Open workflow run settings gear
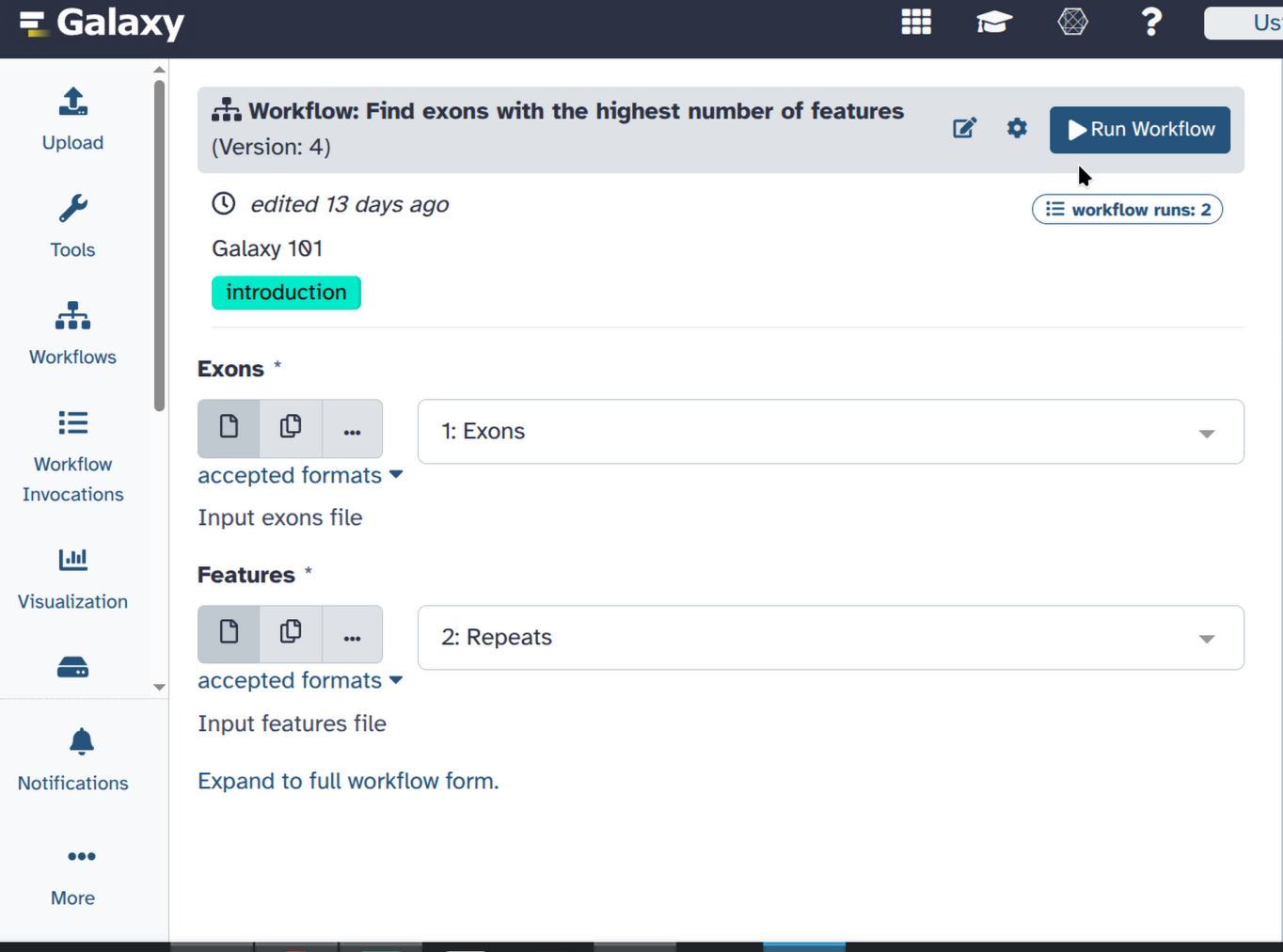This screenshot has width=1283, height=952. coord(1017,129)
